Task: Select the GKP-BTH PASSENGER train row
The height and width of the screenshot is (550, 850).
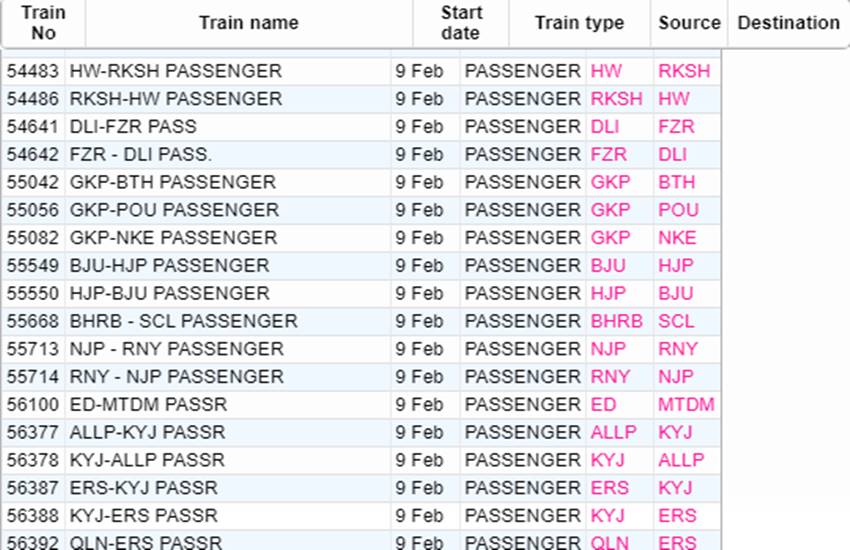Action: [361, 182]
